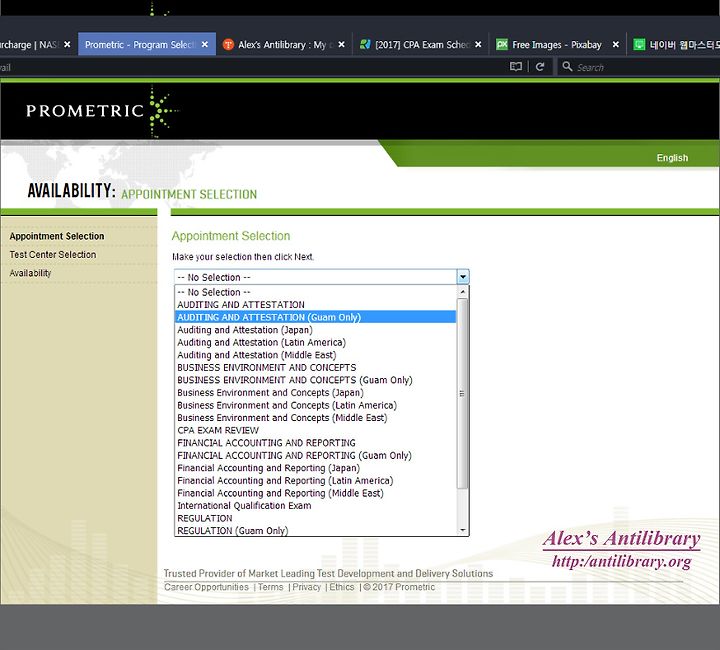The image size is (720, 650).
Task: Select AUDITING AND ATTESTATION option
Action: click(x=316, y=304)
